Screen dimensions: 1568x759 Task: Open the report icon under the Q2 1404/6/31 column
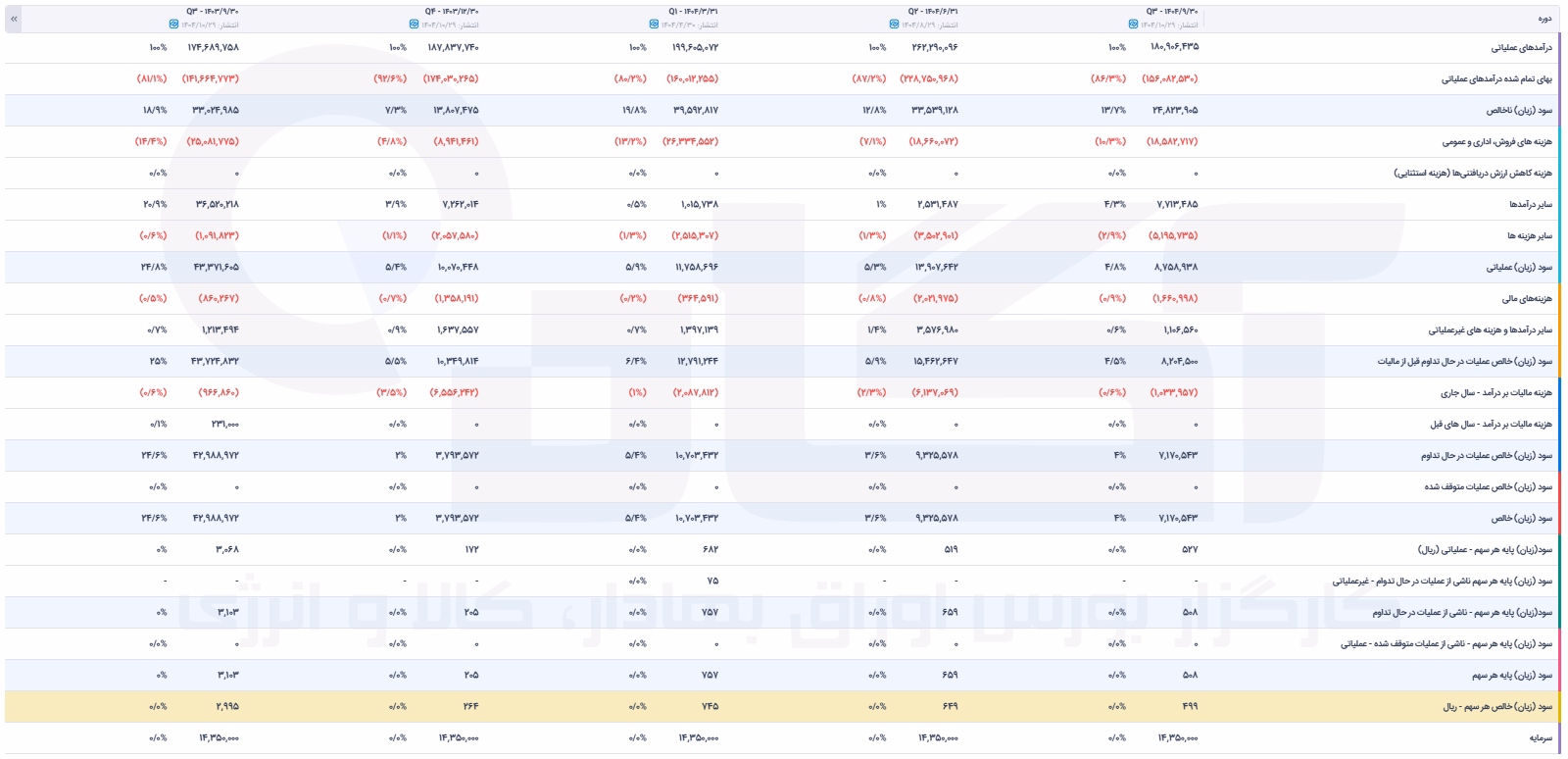(894, 25)
